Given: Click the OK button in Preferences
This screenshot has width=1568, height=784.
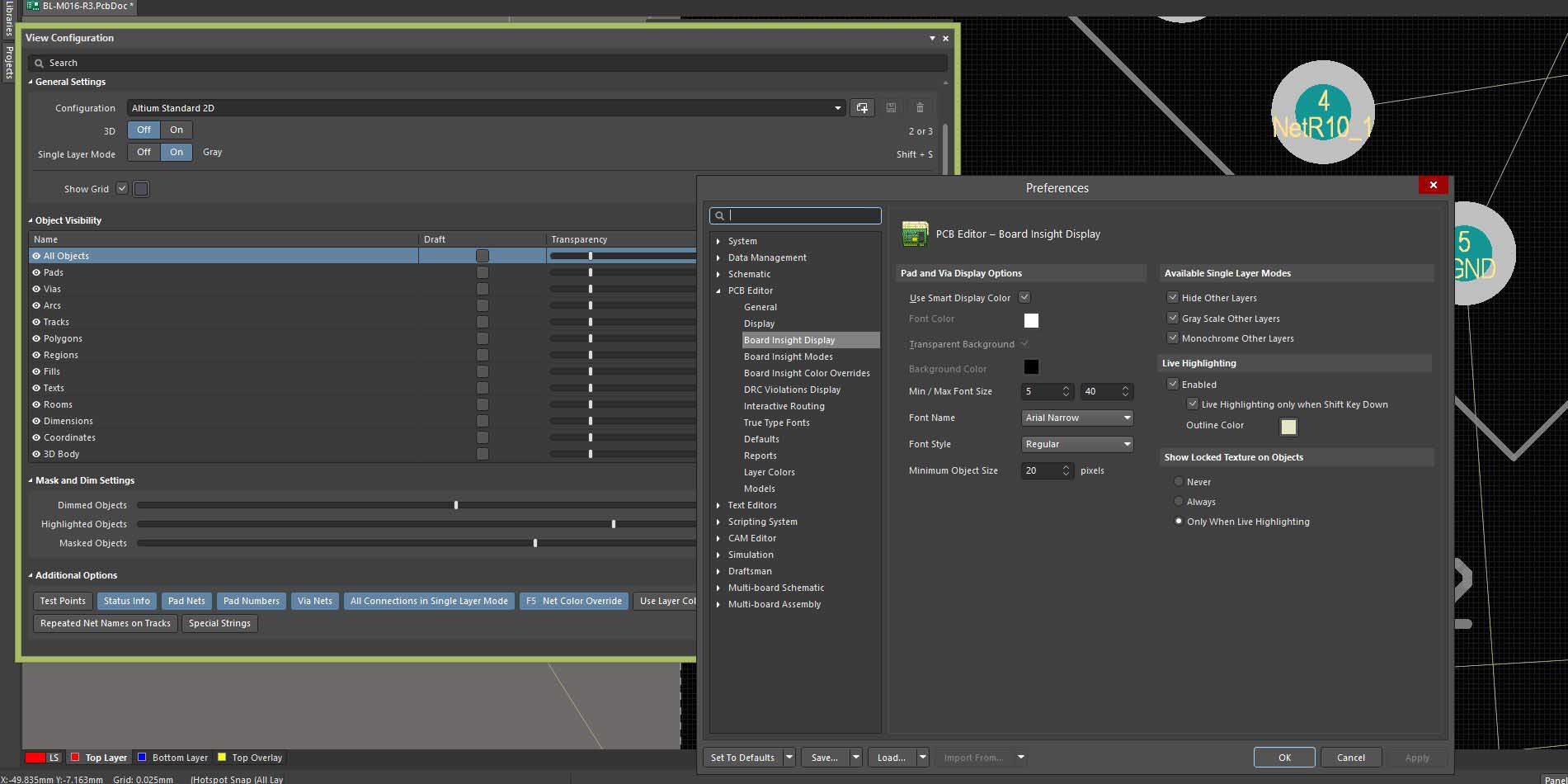Looking at the screenshot, I should point(1283,758).
